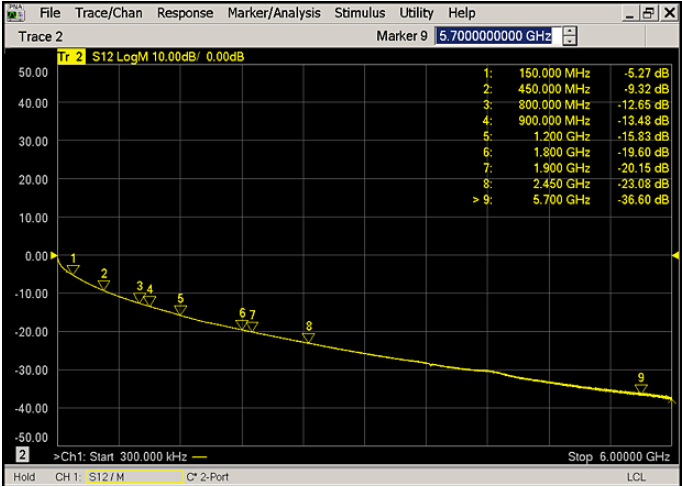Decrease Marker 9 frequency with down arrow
This screenshot has width=682, height=487.
tap(569, 40)
